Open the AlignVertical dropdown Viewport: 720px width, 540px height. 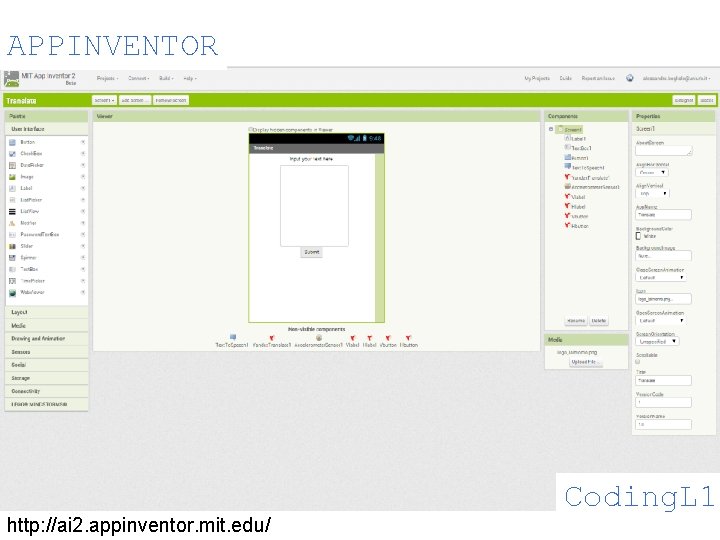point(652,194)
